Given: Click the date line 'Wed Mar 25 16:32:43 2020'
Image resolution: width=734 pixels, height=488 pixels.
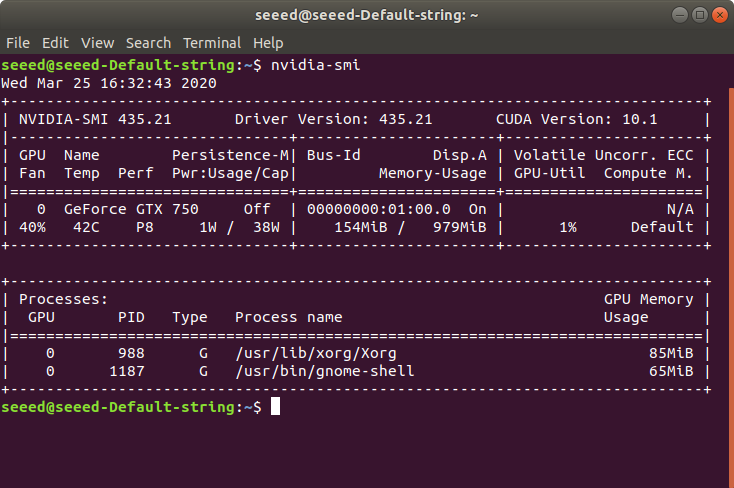Looking at the screenshot, I should point(109,83).
